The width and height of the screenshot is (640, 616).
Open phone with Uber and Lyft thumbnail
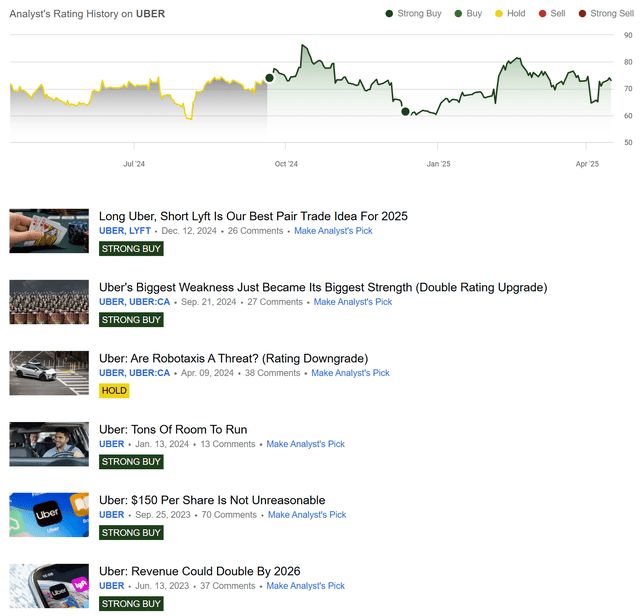click(49, 586)
